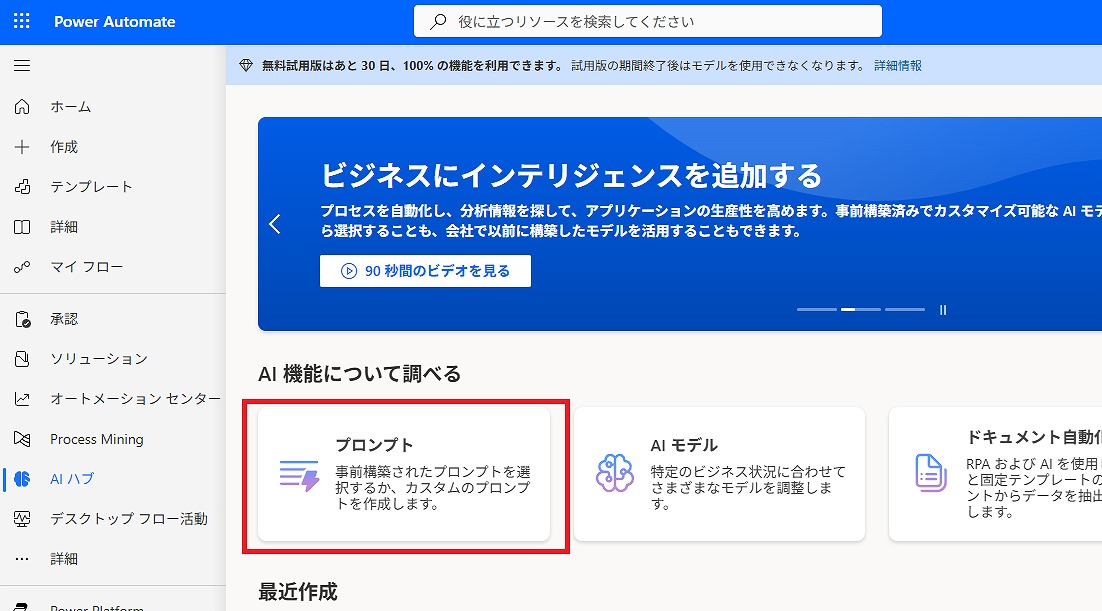Collapse the left navigation hamburger menu
The width and height of the screenshot is (1102, 611).
click(x=22, y=66)
